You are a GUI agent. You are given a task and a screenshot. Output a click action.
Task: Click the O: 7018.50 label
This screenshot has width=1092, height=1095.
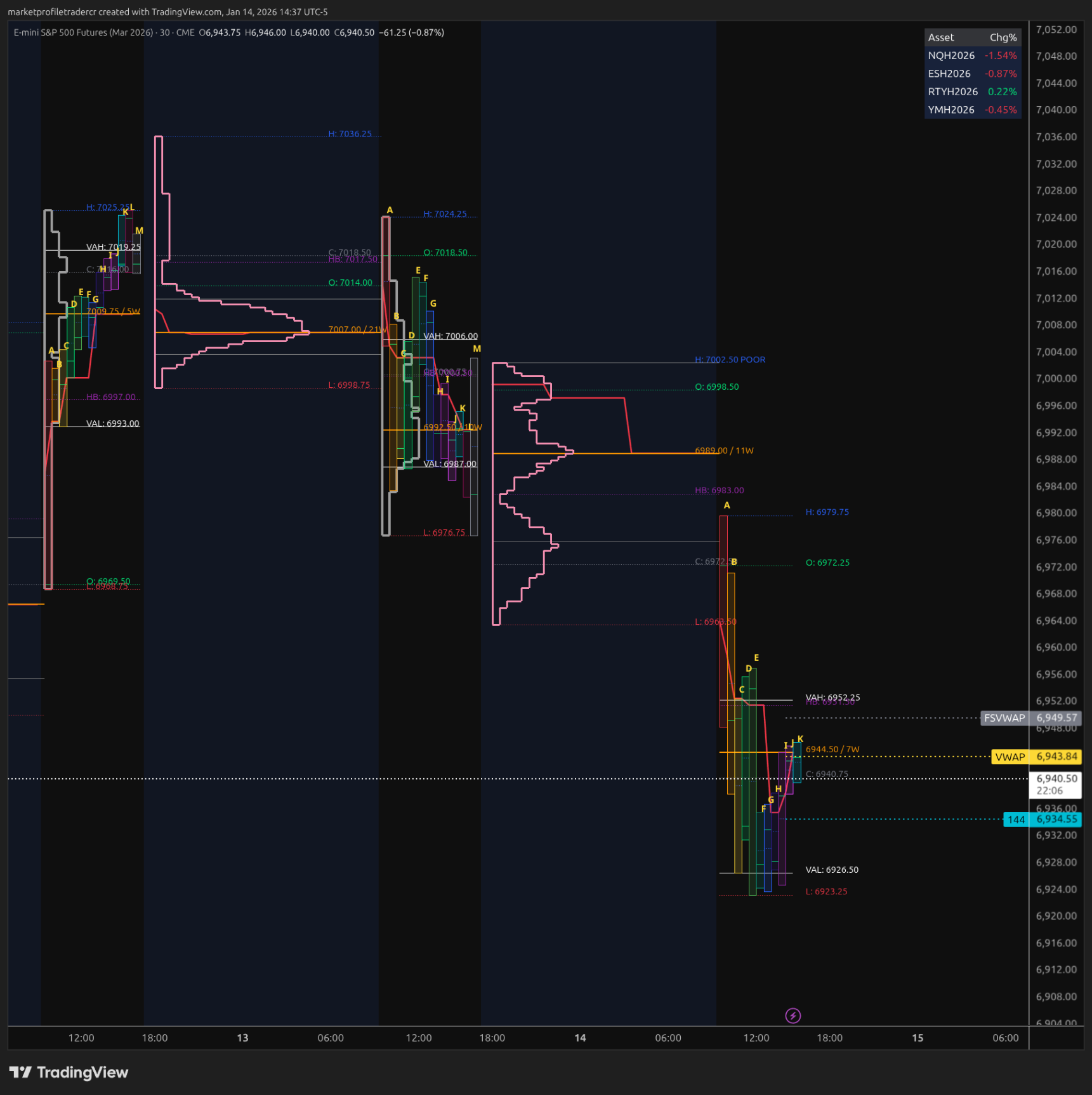[x=445, y=253]
